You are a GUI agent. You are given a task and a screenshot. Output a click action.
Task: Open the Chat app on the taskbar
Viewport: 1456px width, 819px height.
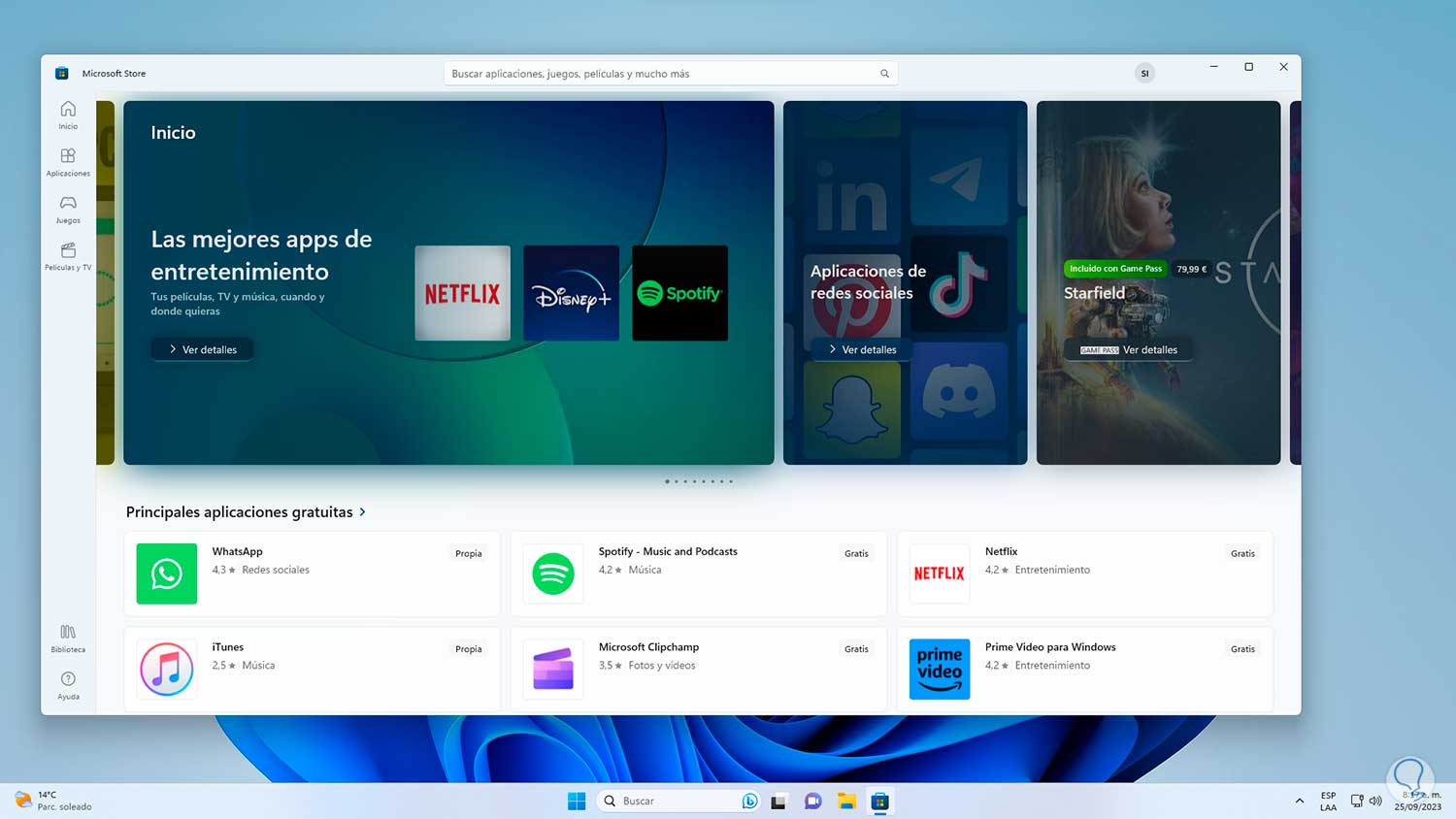click(813, 802)
